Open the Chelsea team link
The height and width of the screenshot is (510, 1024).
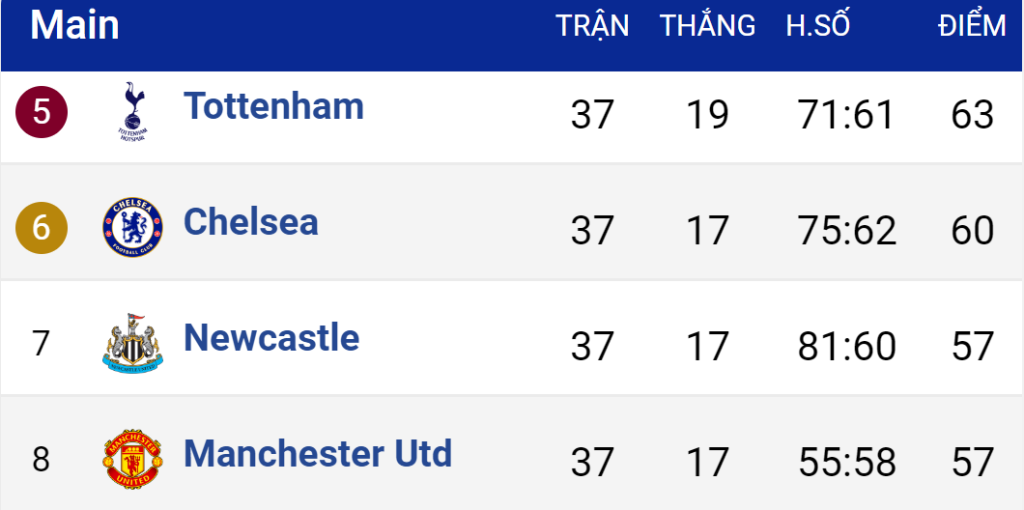click(250, 222)
